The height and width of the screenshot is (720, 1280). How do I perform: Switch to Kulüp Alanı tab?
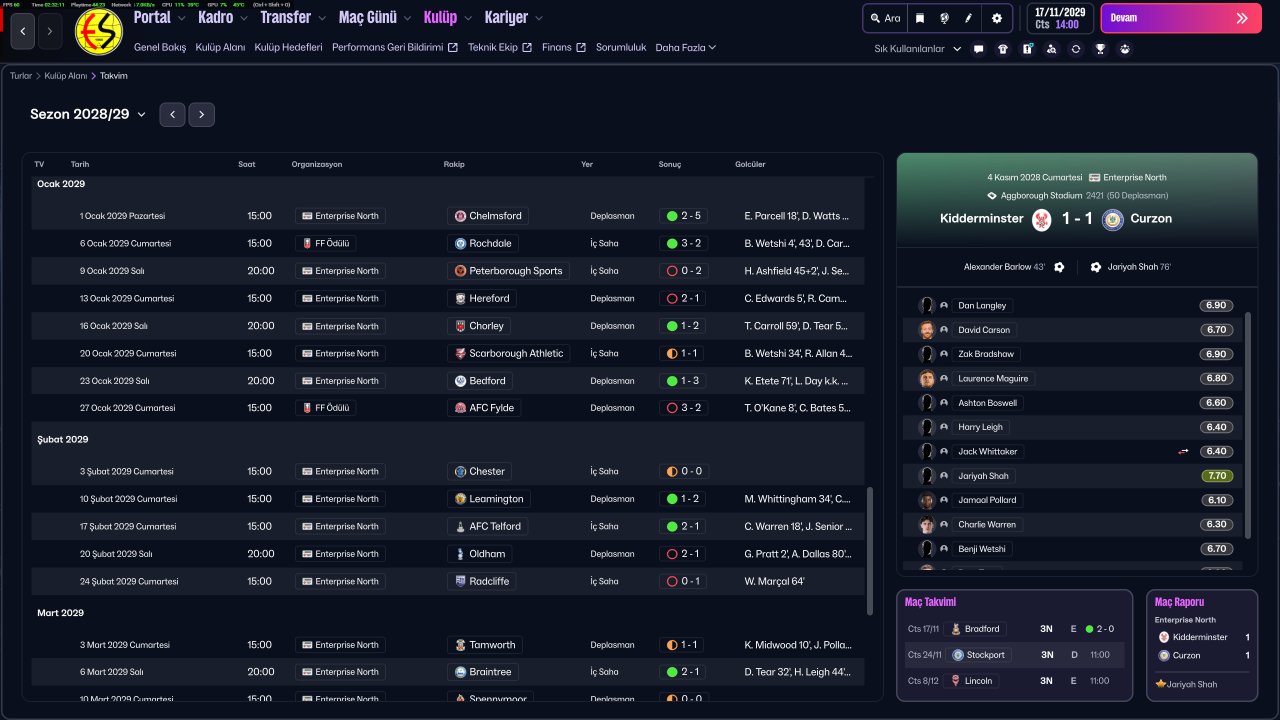(x=220, y=47)
